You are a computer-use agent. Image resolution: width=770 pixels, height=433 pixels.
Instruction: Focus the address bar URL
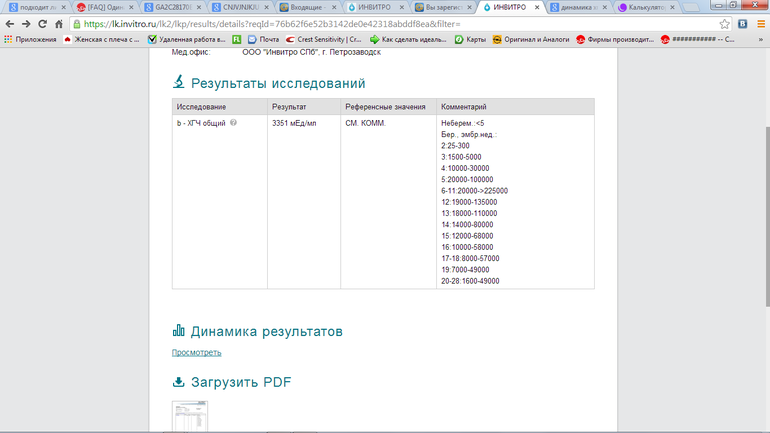pos(272,24)
